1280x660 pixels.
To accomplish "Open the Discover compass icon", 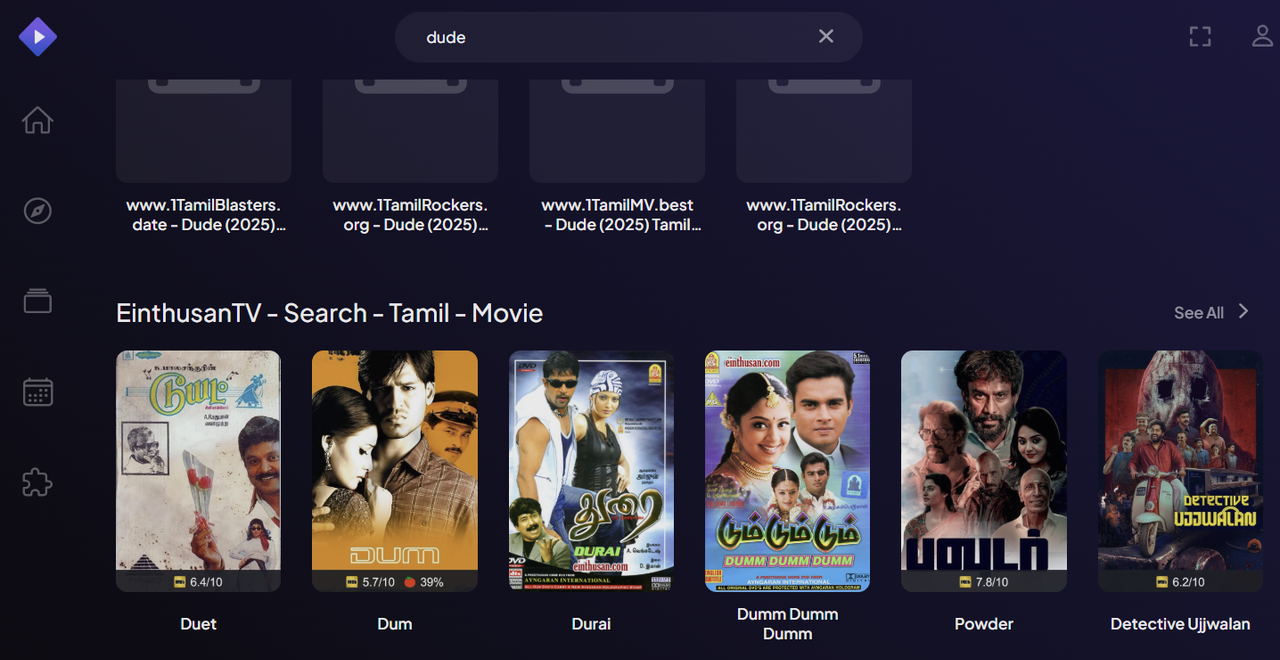I will (x=37, y=211).
